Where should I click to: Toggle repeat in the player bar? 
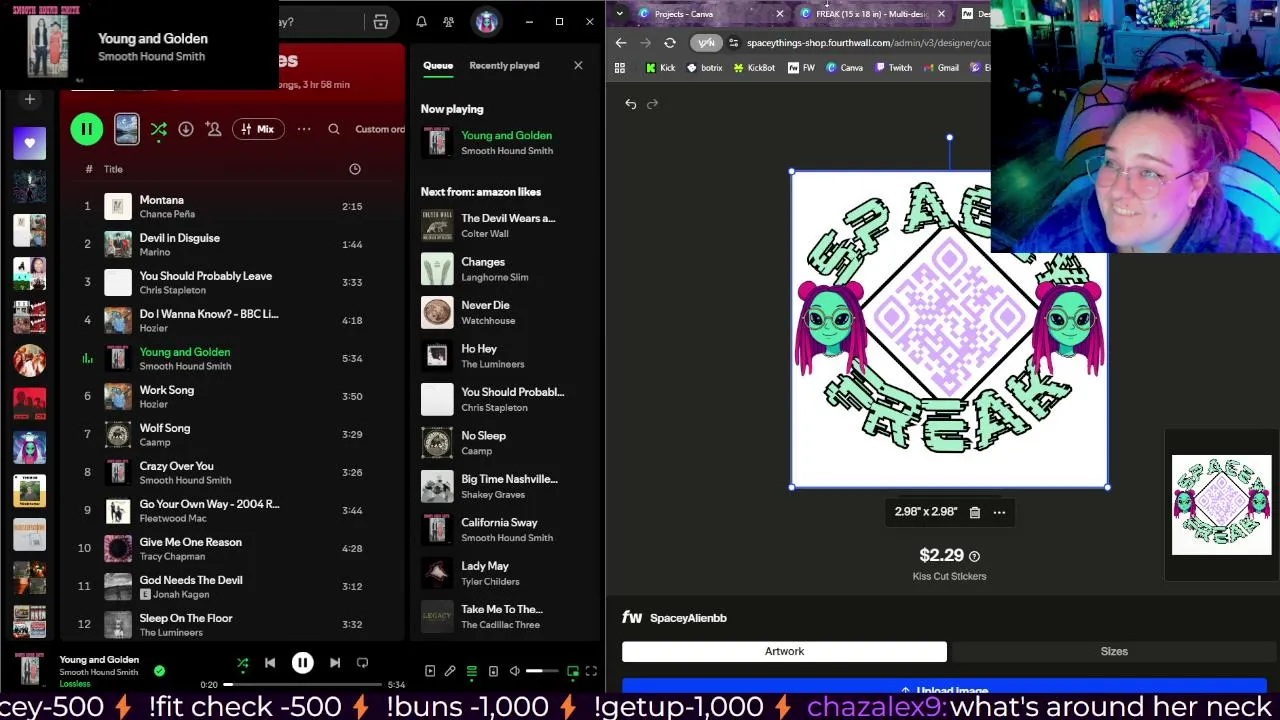[362, 663]
